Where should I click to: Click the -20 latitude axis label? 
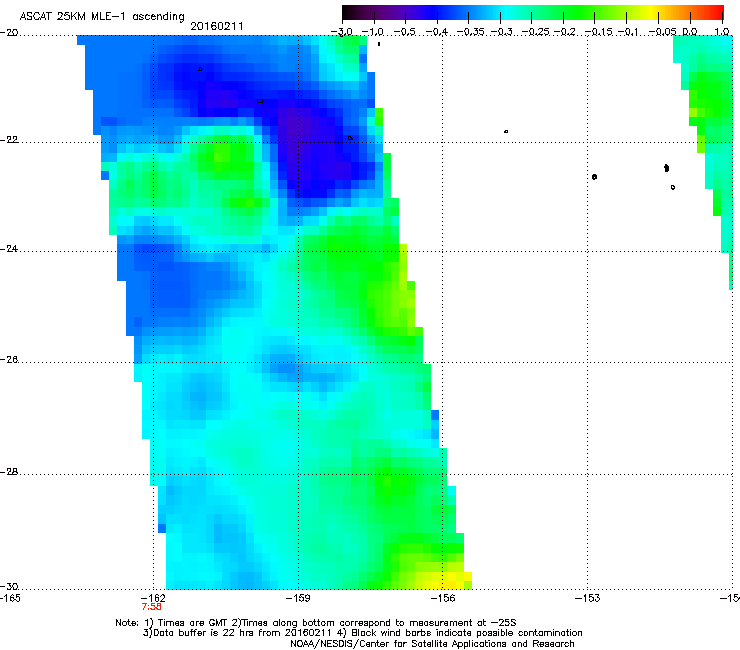[x=9, y=33]
